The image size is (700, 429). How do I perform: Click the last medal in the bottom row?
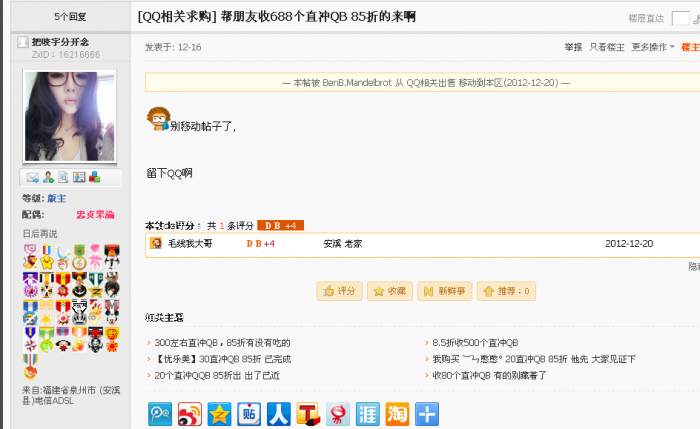[x=30, y=367]
